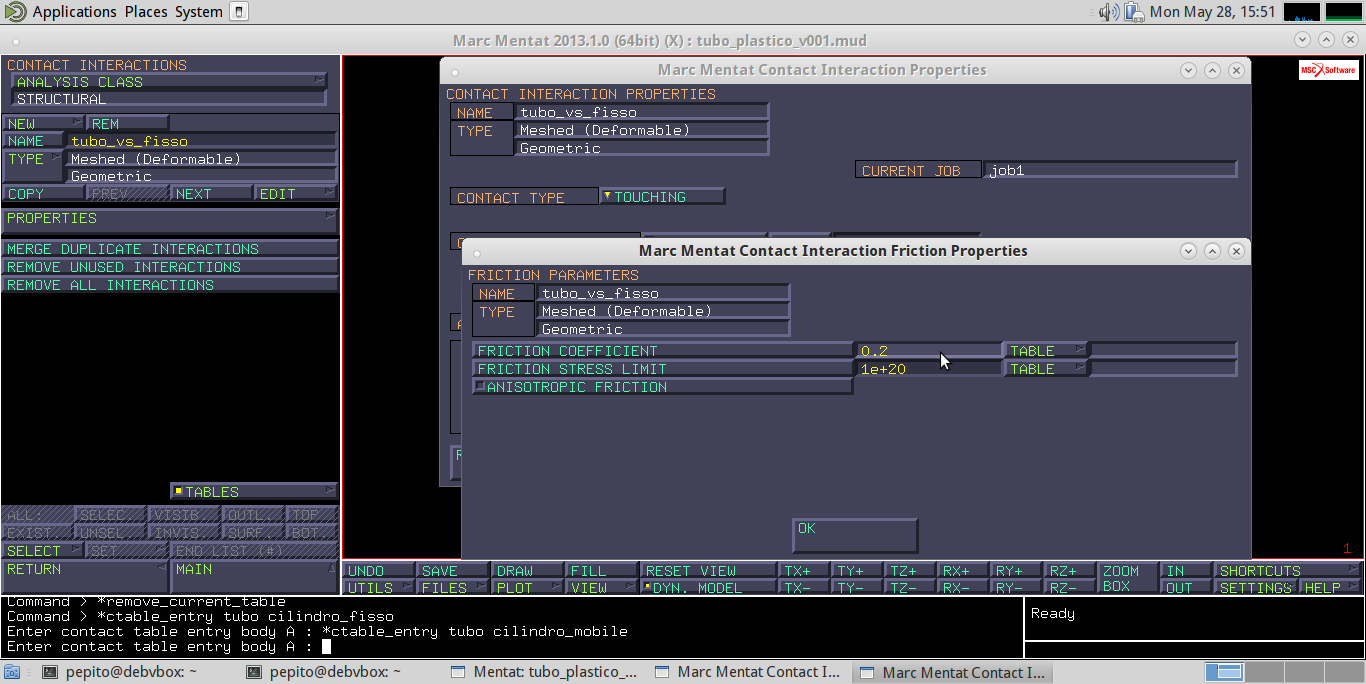This screenshot has height=684, width=1366.
Task: Open SHORTCUTS menu
Action: pyautogui.click(x=1288, y=570)
